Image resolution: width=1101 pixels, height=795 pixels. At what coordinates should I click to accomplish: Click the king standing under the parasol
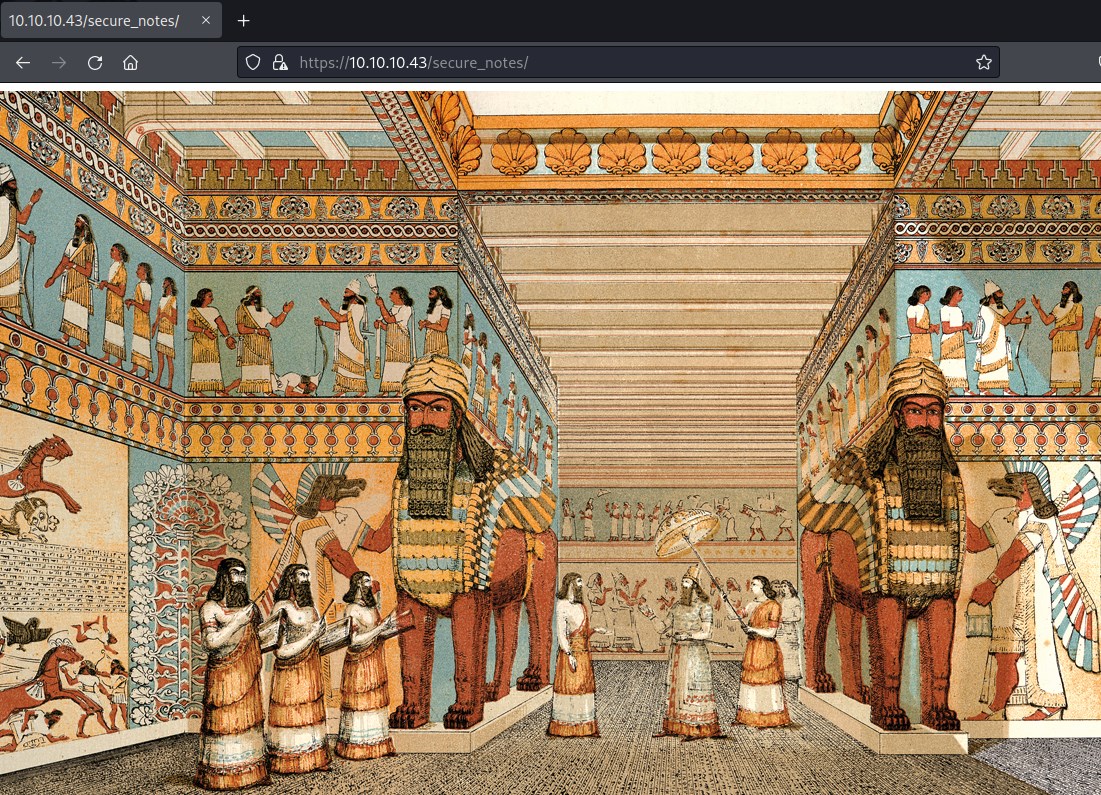[x=690, y=650]
